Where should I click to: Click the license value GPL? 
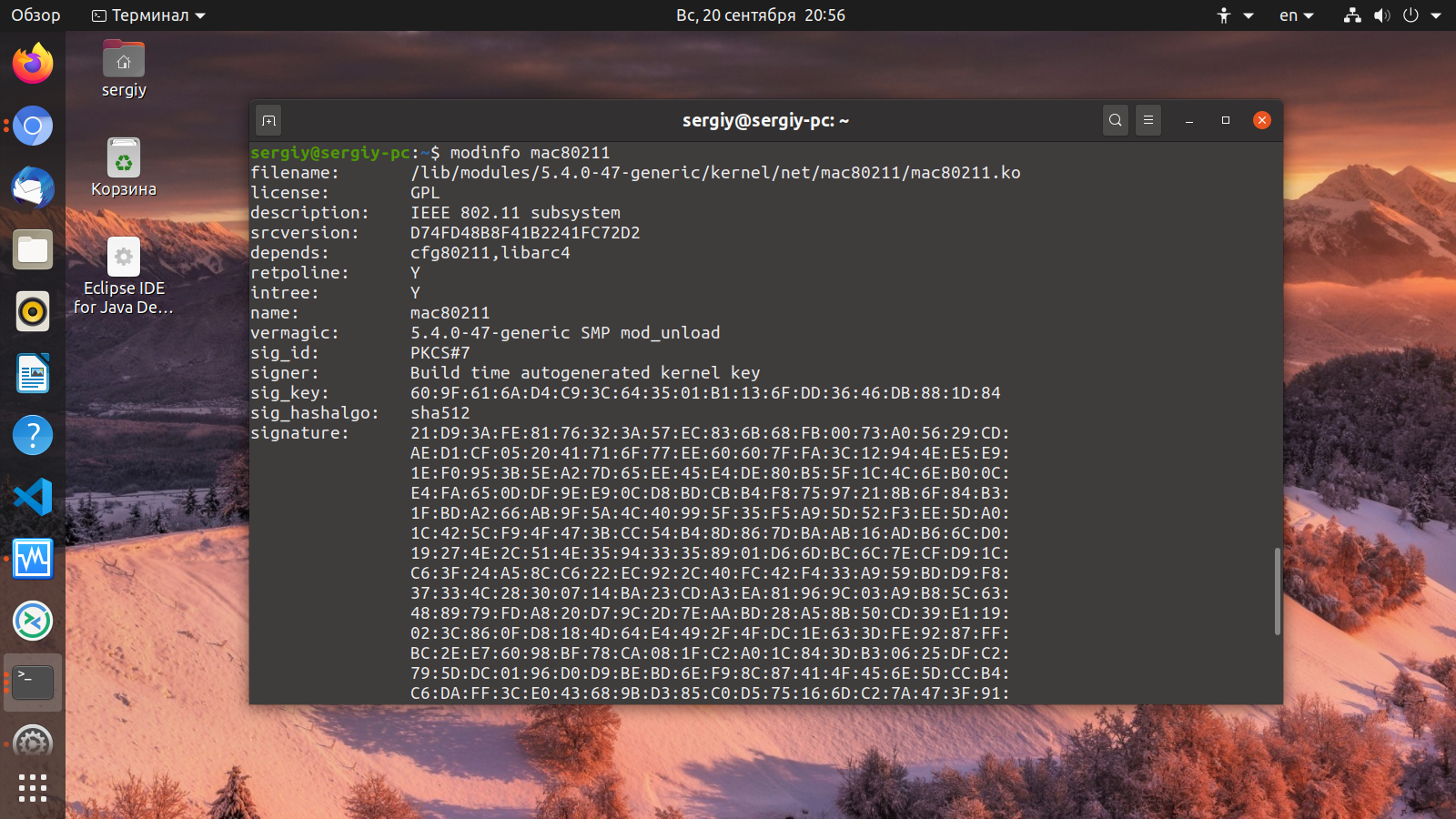[425, 193]
